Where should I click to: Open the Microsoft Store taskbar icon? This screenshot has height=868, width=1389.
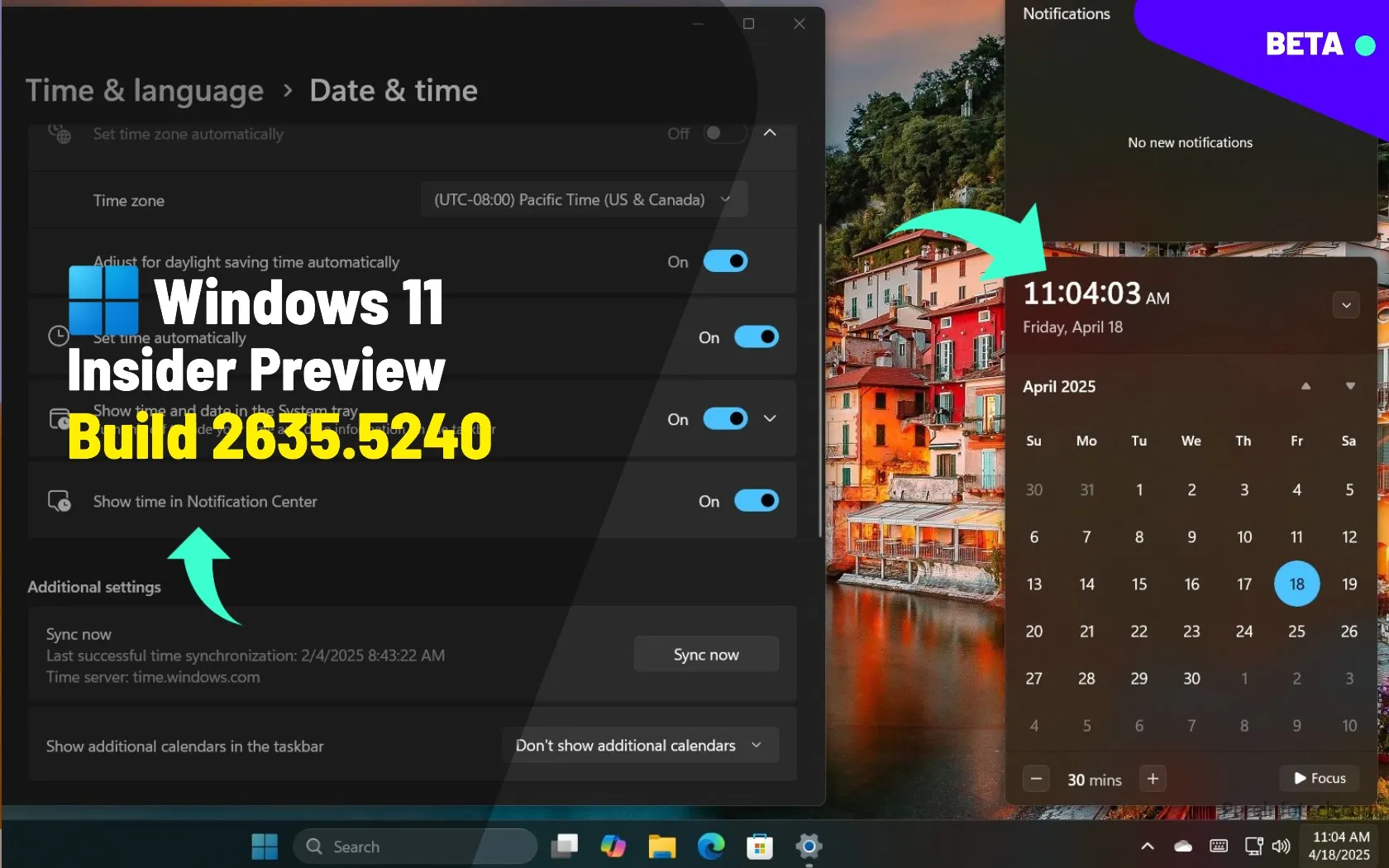tap(759, 846)
